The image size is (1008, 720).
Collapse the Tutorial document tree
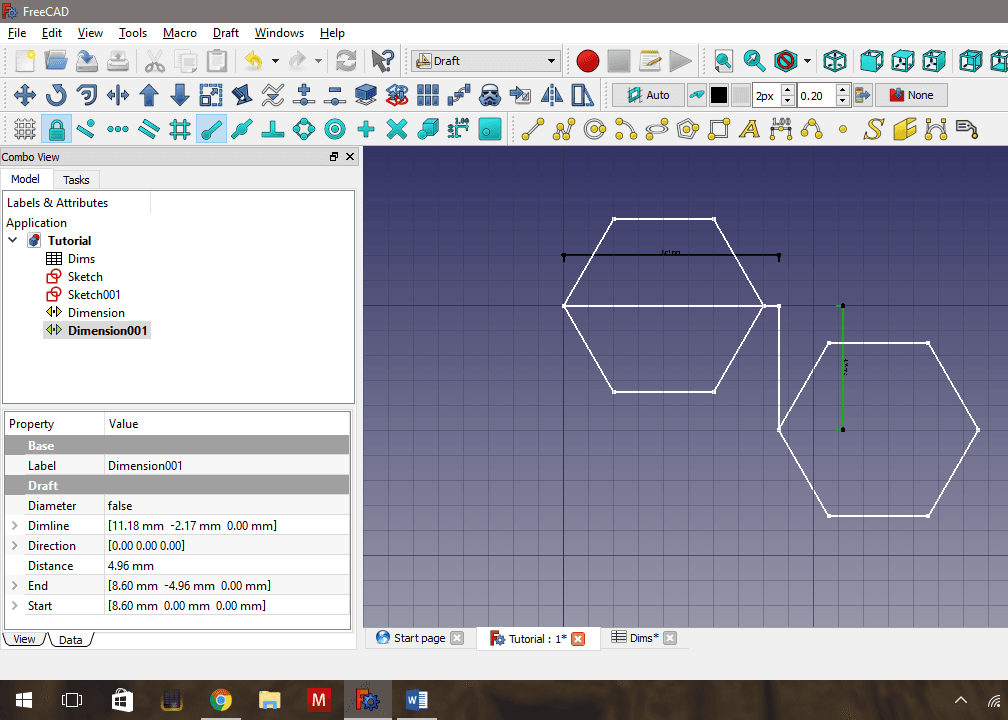click(13, 240)
